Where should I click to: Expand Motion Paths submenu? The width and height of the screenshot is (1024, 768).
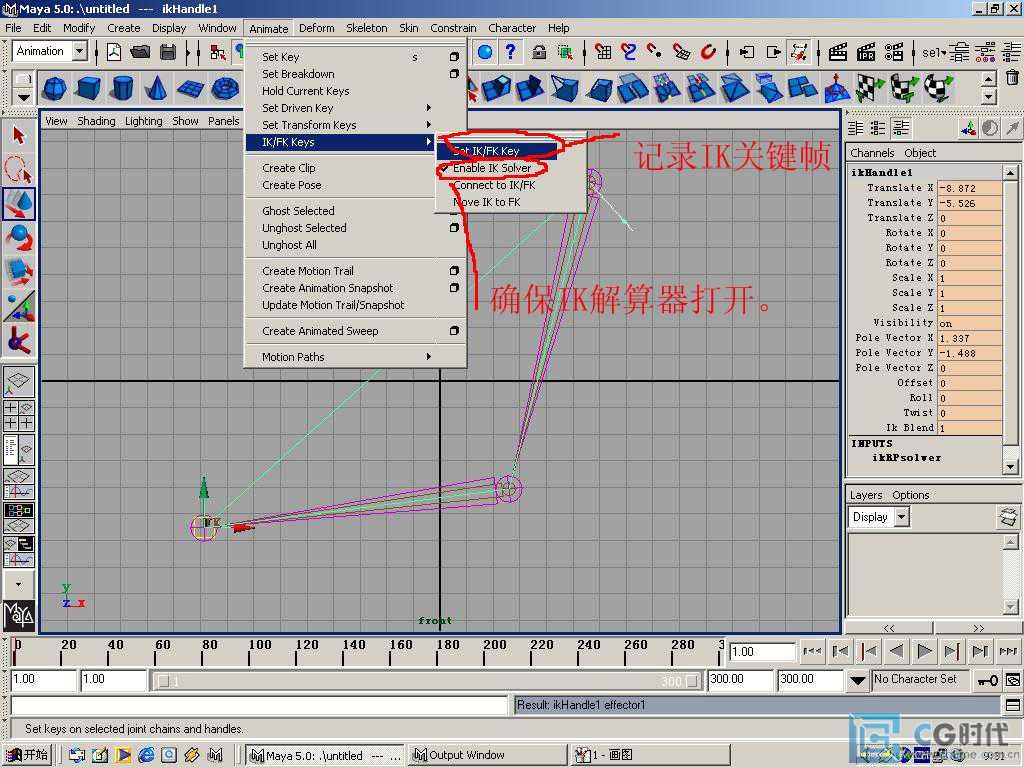(x=428, y=357)
